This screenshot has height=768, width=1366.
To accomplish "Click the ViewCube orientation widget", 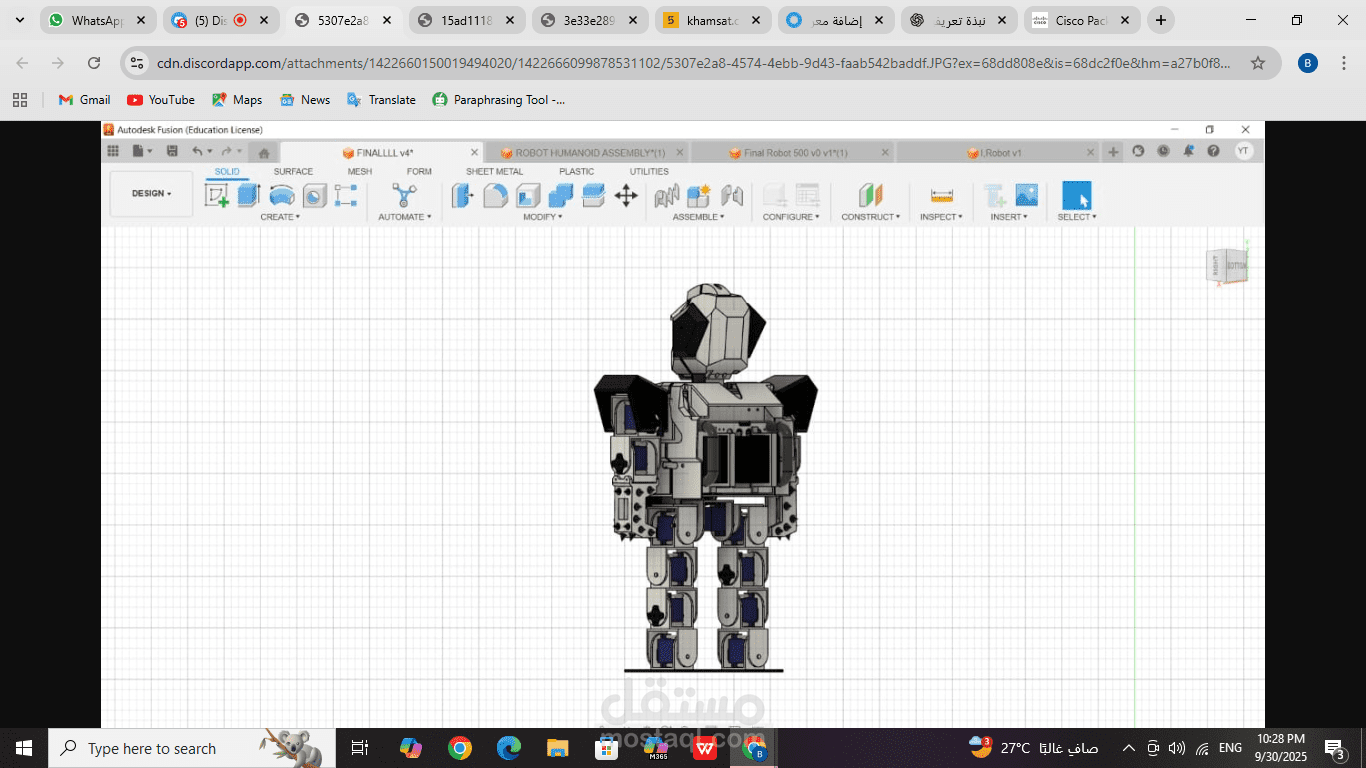I will tap(1228, 266).
